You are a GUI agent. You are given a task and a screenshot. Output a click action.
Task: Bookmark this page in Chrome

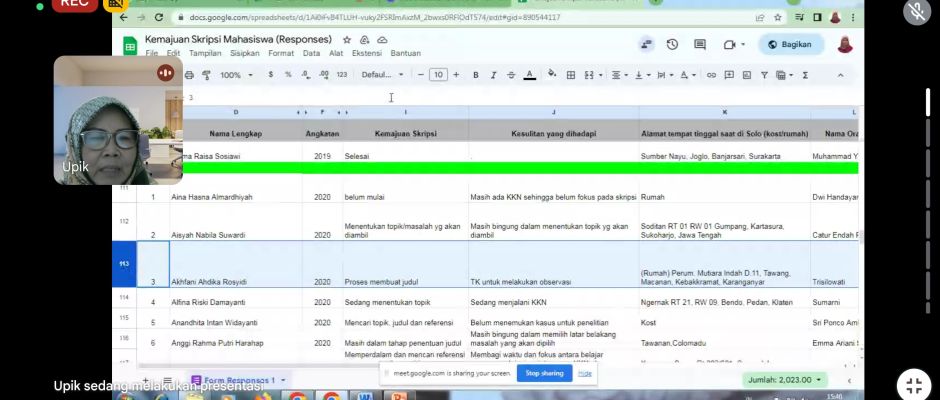click(x=777, y=17)
